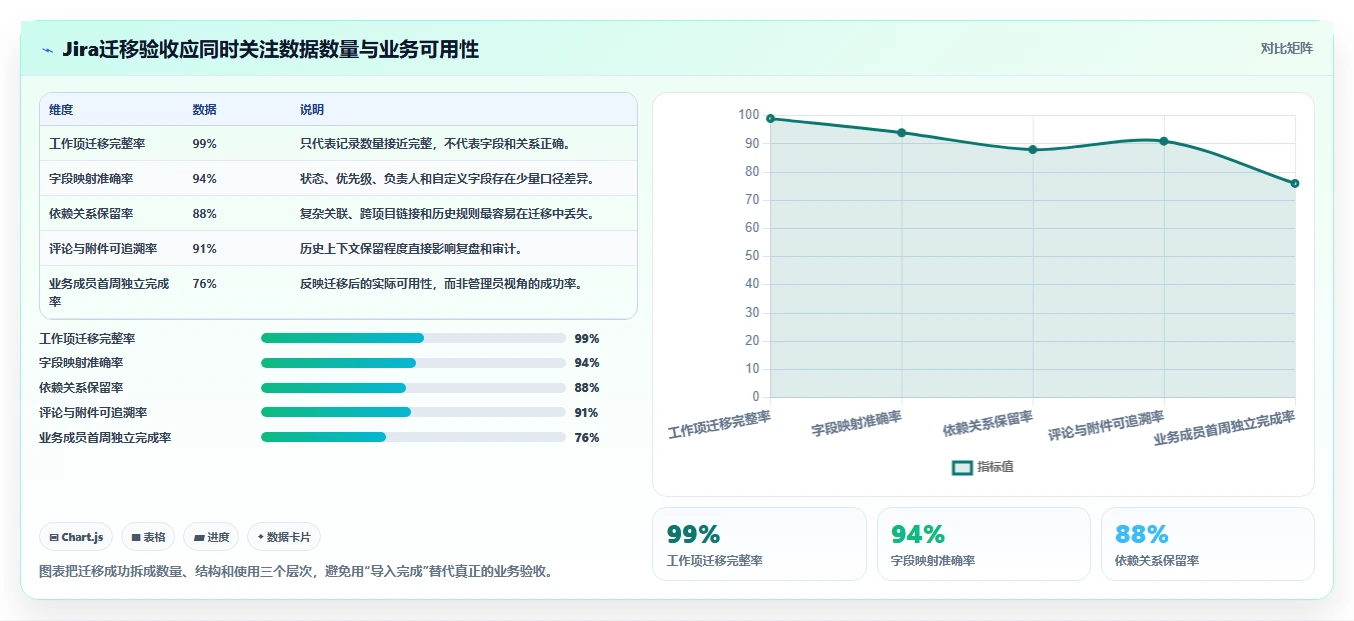Click the 50 tick on the chart y-axis
This screenshot has width=1354, height=621.
point(752,256)
